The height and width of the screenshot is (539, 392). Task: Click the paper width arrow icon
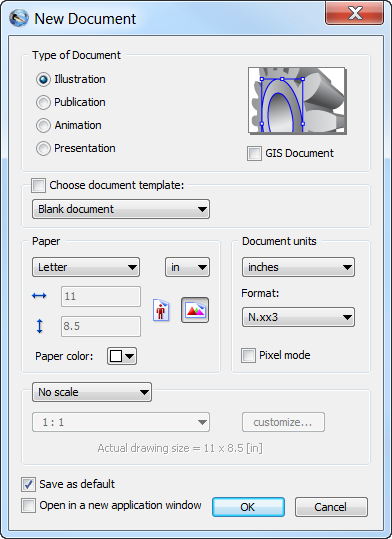coord(39,296)
